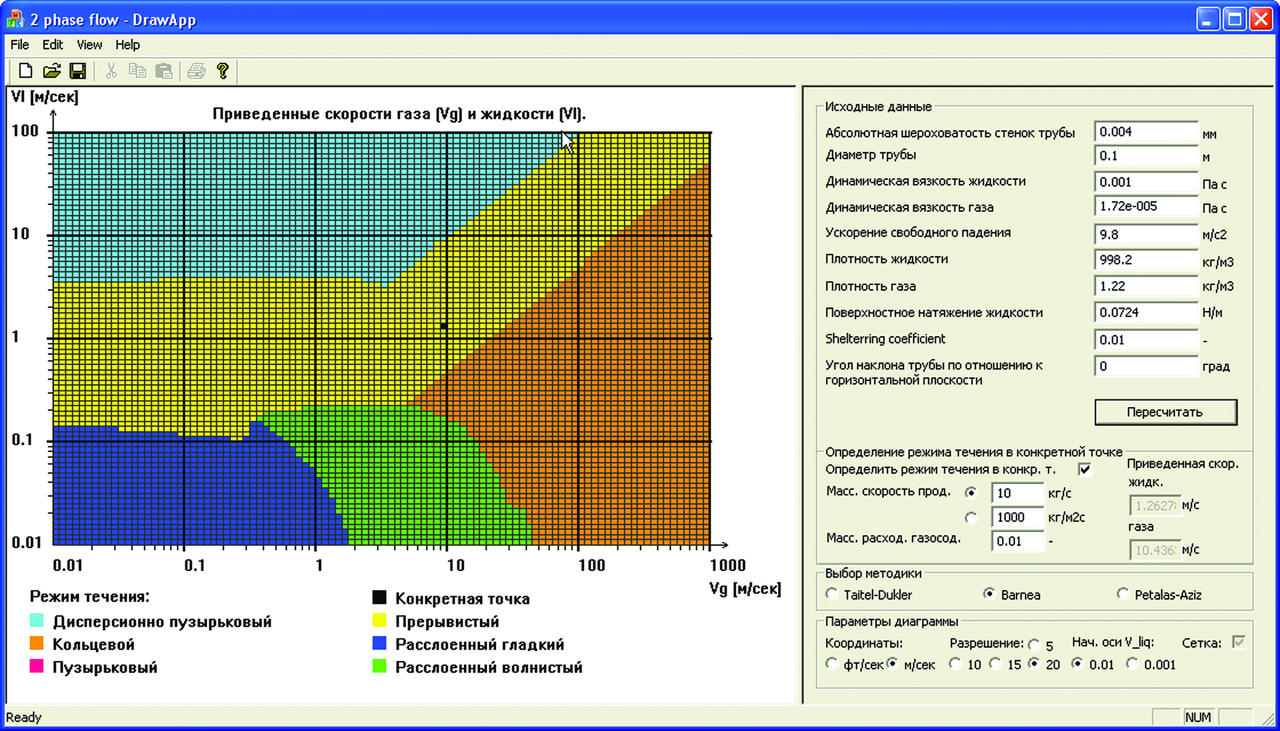Open the View menu
Image resolution: width=1280 pixels, height=731 pixels.
(x=90, y=45)
